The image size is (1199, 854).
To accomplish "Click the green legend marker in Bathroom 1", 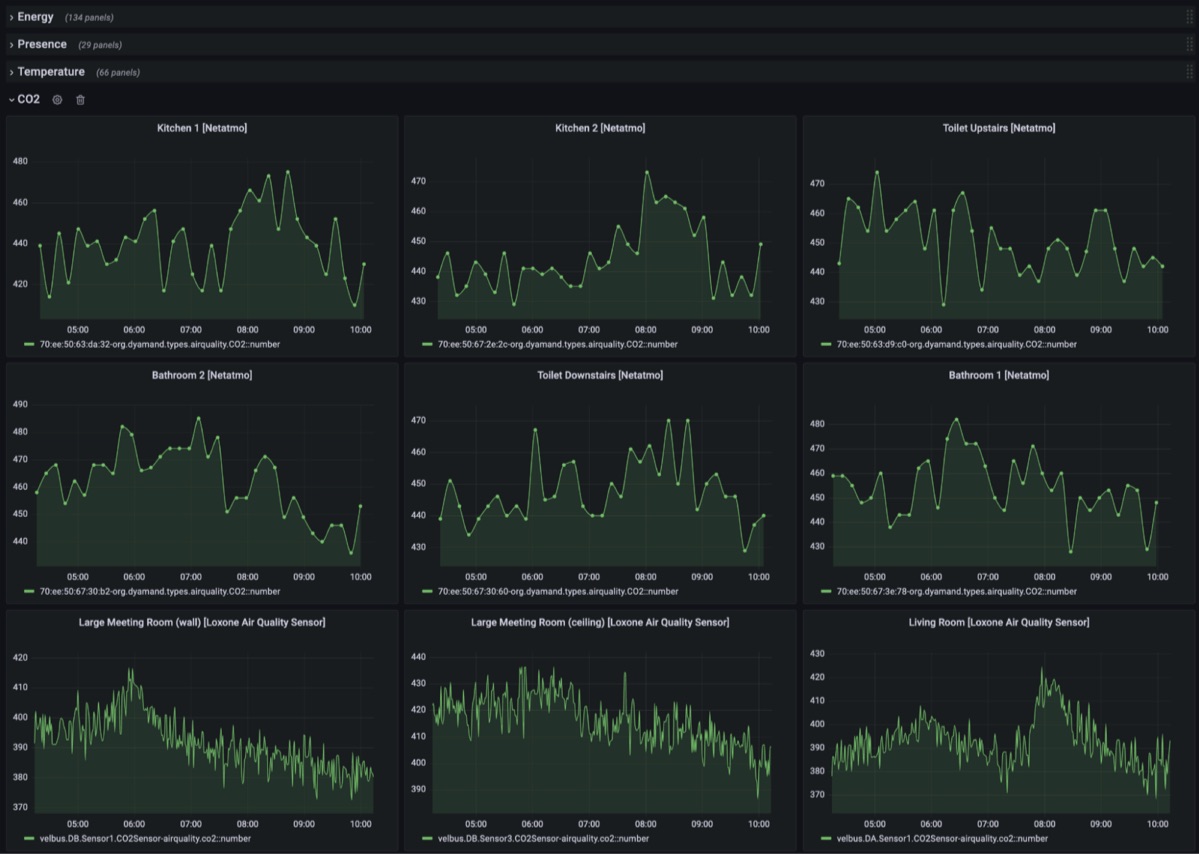I will [826, 592].
